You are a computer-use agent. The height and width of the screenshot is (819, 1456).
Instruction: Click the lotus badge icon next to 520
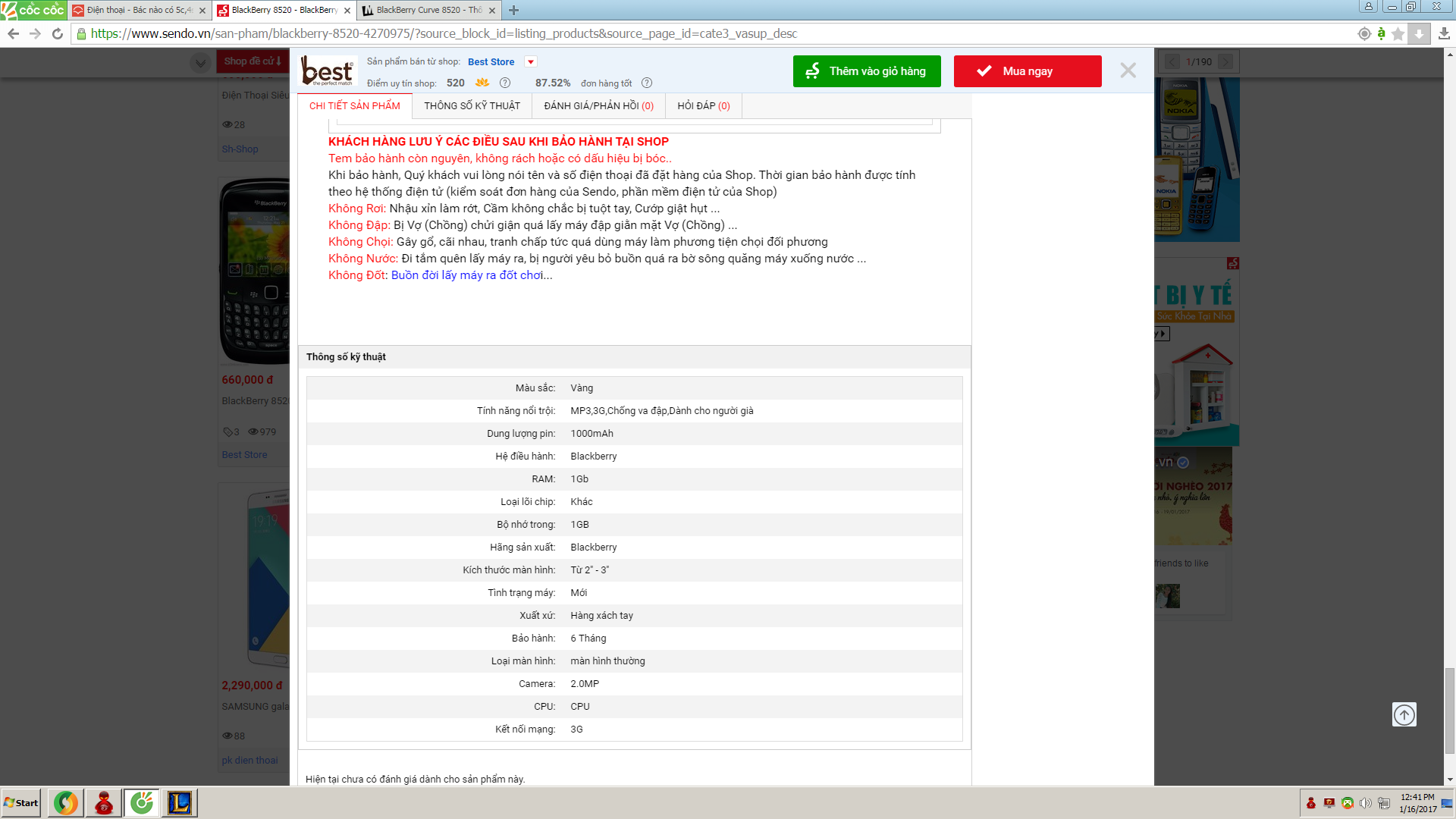point(482,83)
